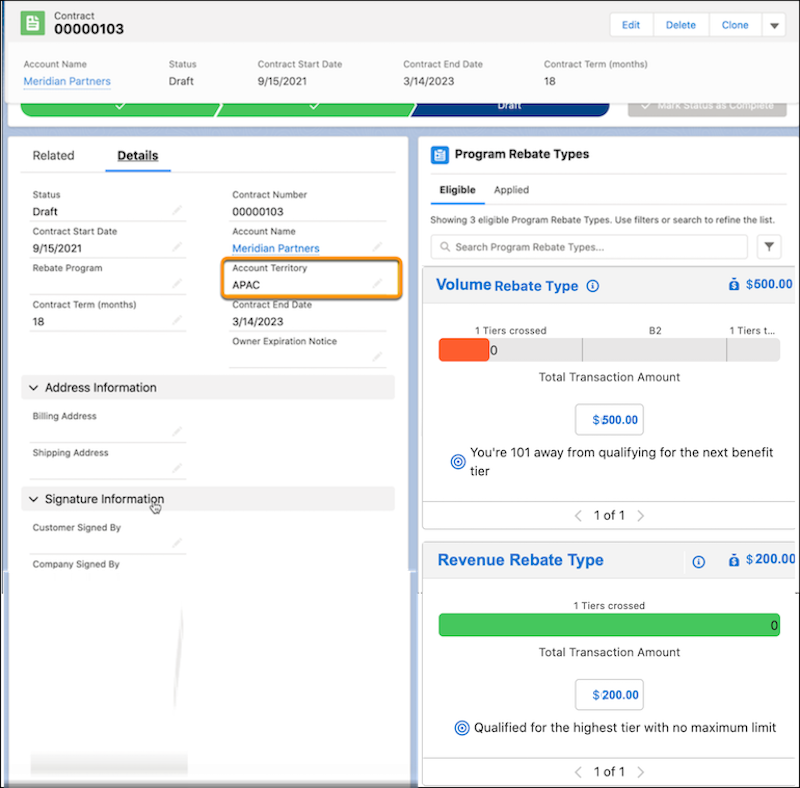Viewport: 800px width, 788px height.
Task: Edit Status field using pencil icon
Action: coord(177,211)
